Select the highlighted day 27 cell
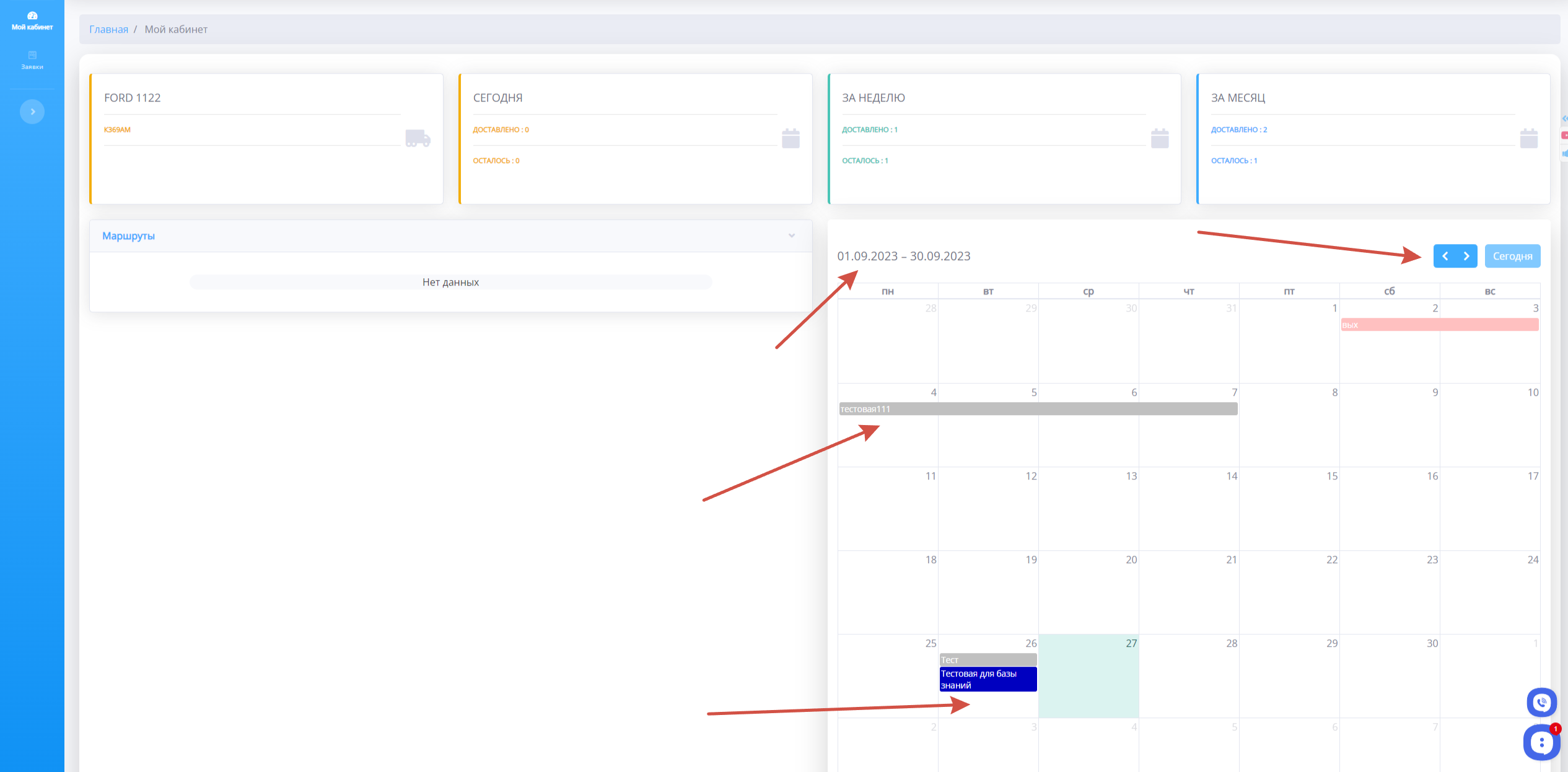This screenshot has height=772, width=1568. pos(1088,682)
